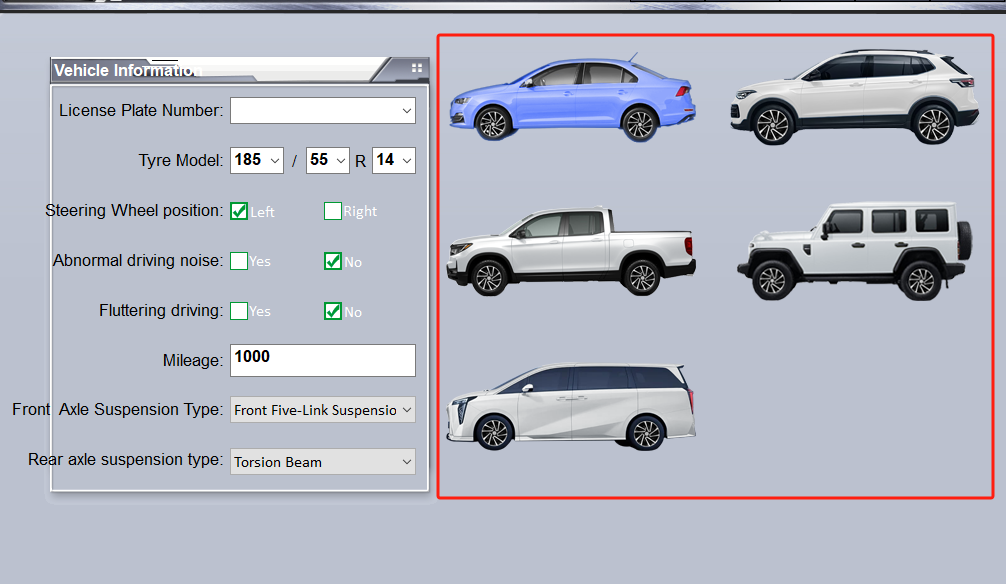This screenshot has height=584, width=1006.
Task: Check Yes for Fluttering driving
Action: coord(239,311)
